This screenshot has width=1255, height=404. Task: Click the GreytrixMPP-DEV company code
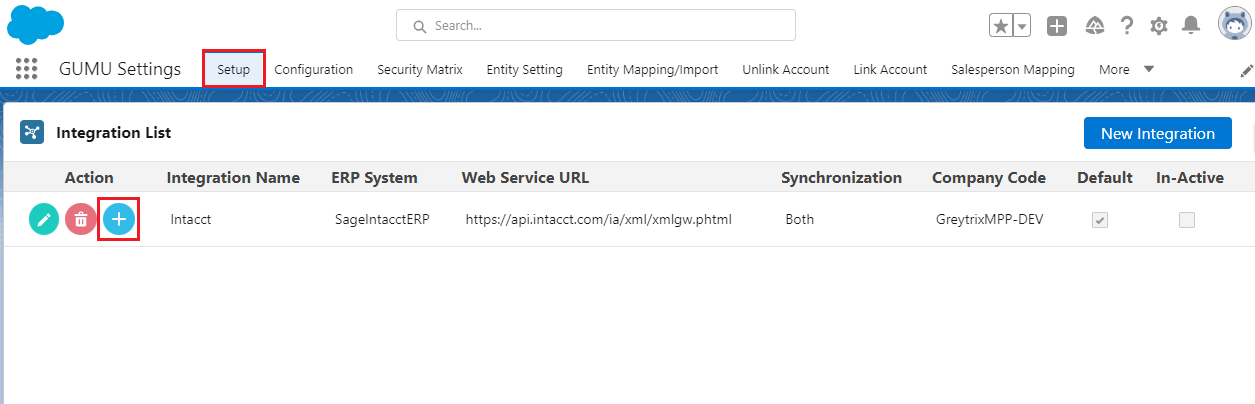pos(990,219)
